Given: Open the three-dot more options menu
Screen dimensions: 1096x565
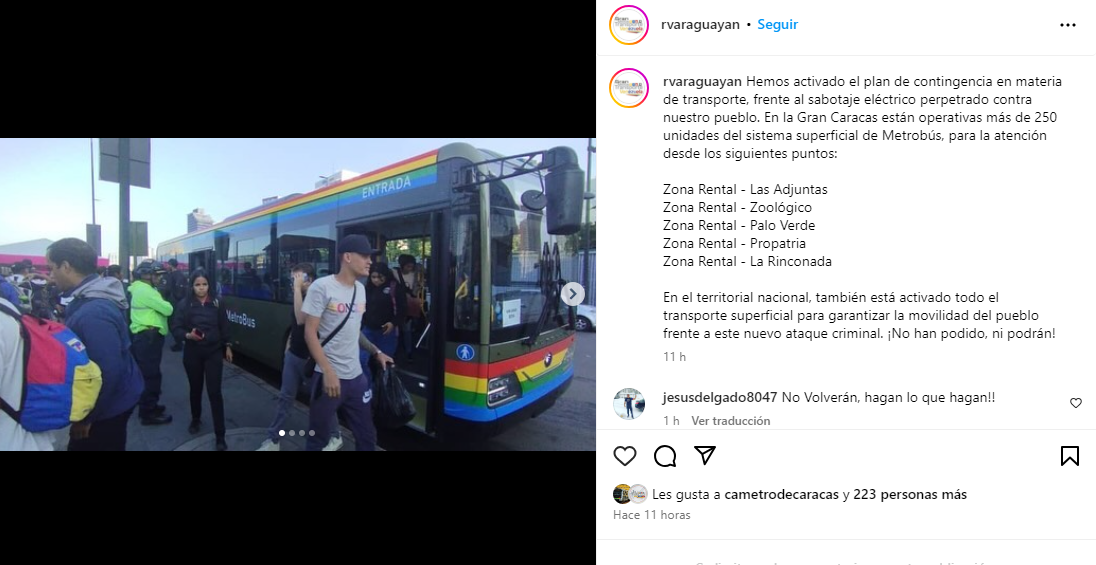Looking at the screenshot, I should click(1067, 24).
